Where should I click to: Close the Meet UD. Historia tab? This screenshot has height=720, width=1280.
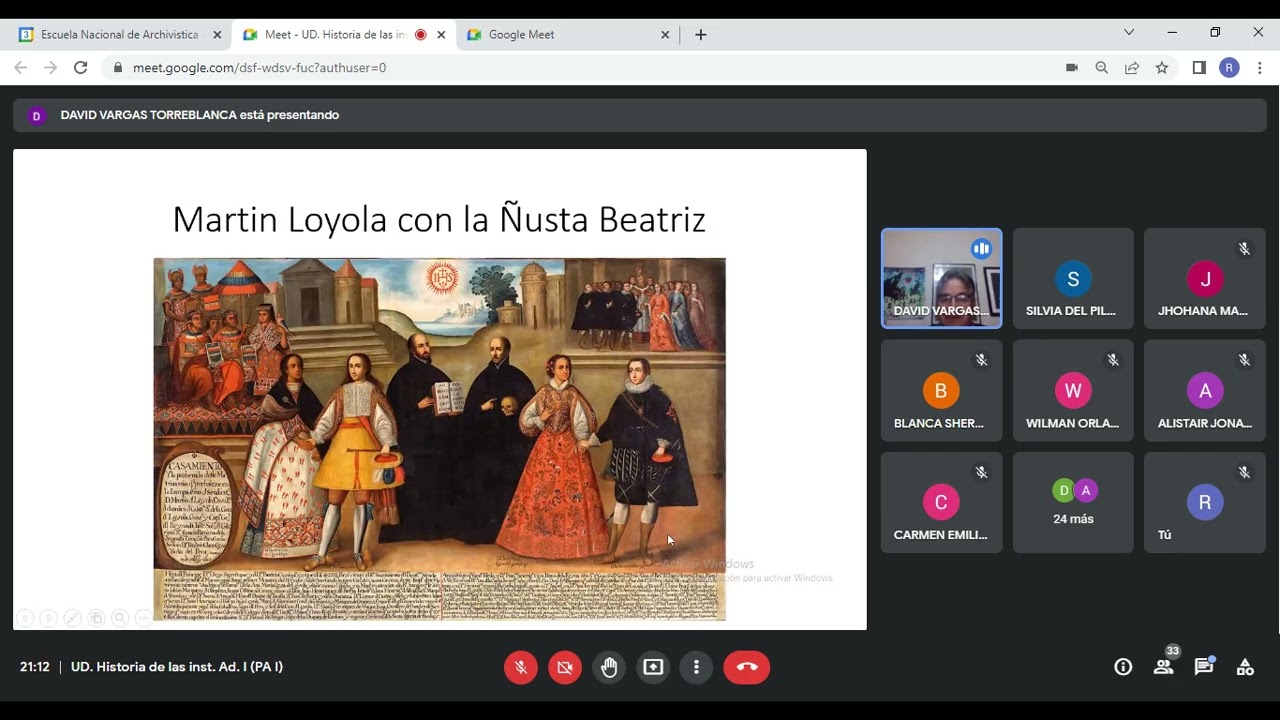point(441,34)
